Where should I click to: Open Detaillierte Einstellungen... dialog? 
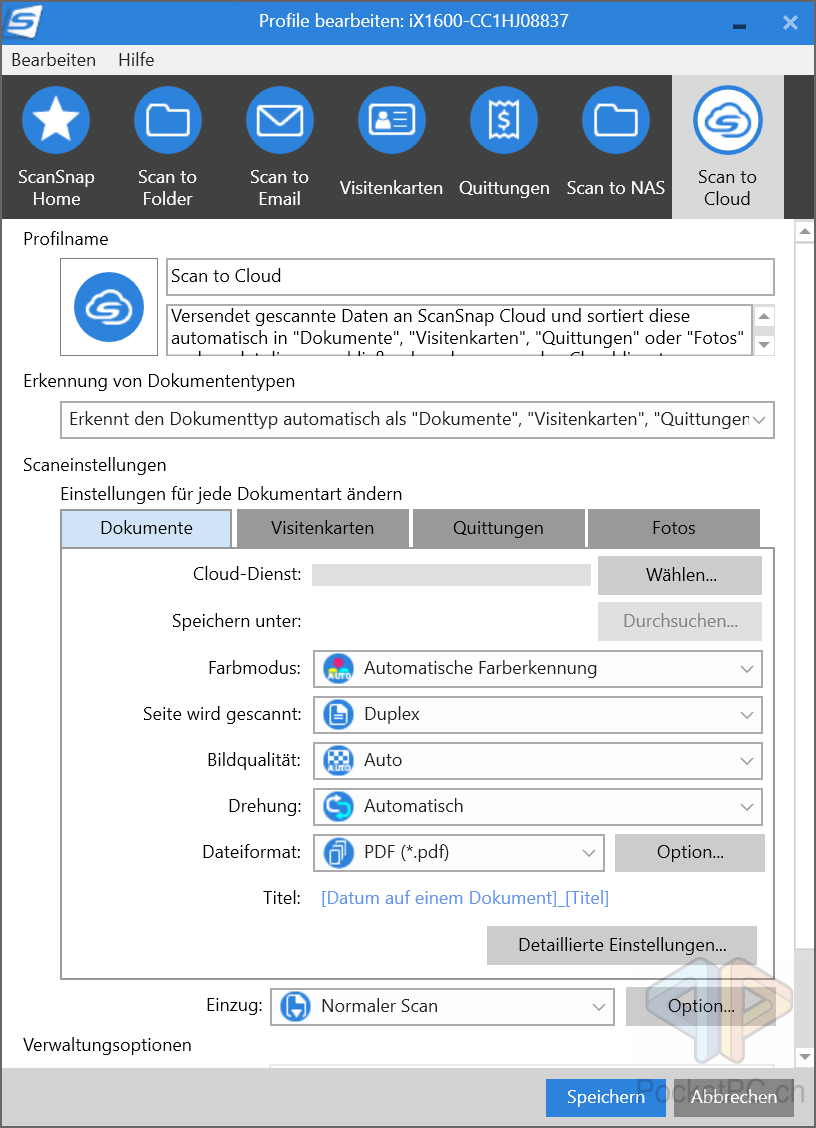tap(622, 945)
